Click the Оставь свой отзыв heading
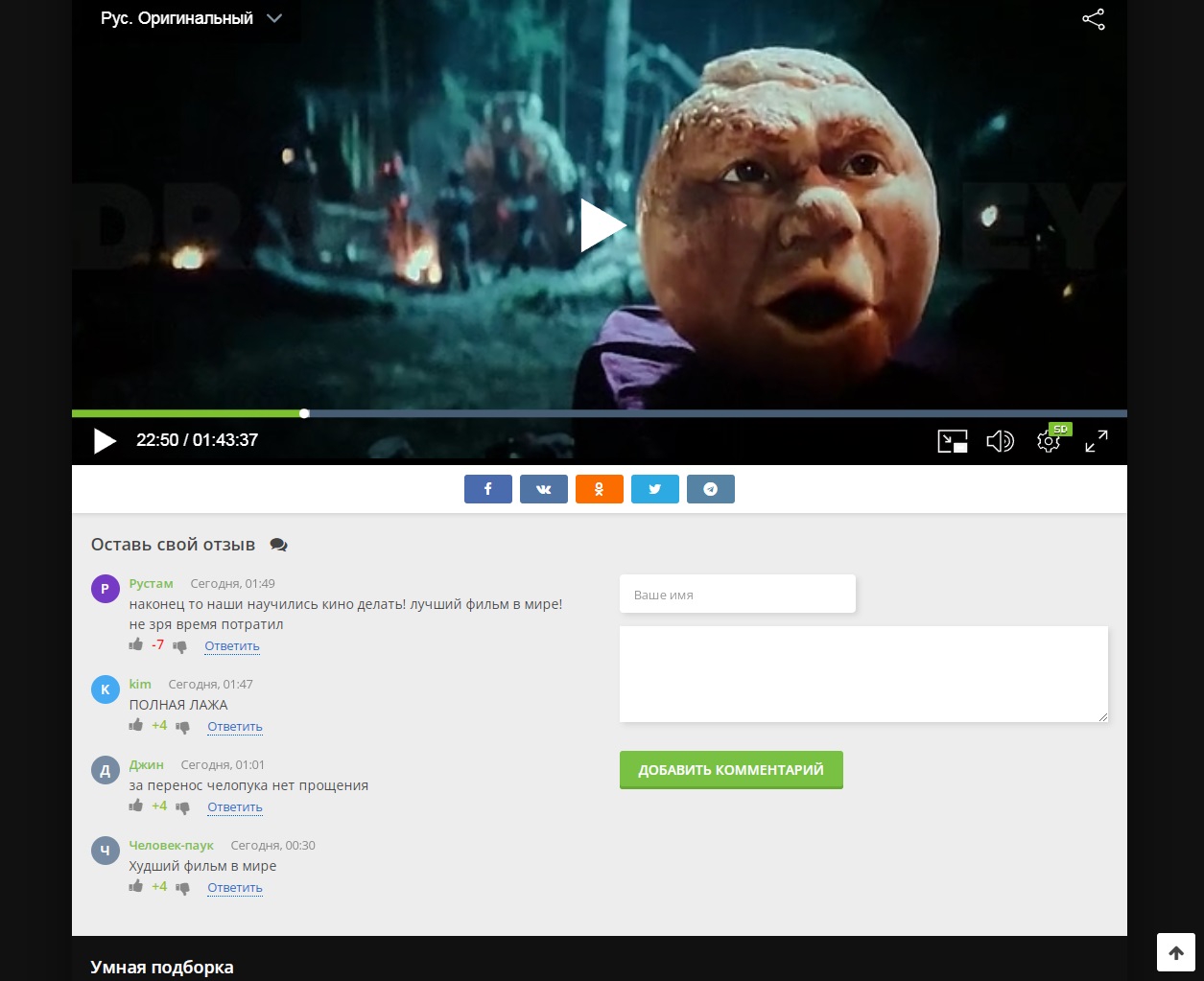The image size is (1204, 981). 174,545
